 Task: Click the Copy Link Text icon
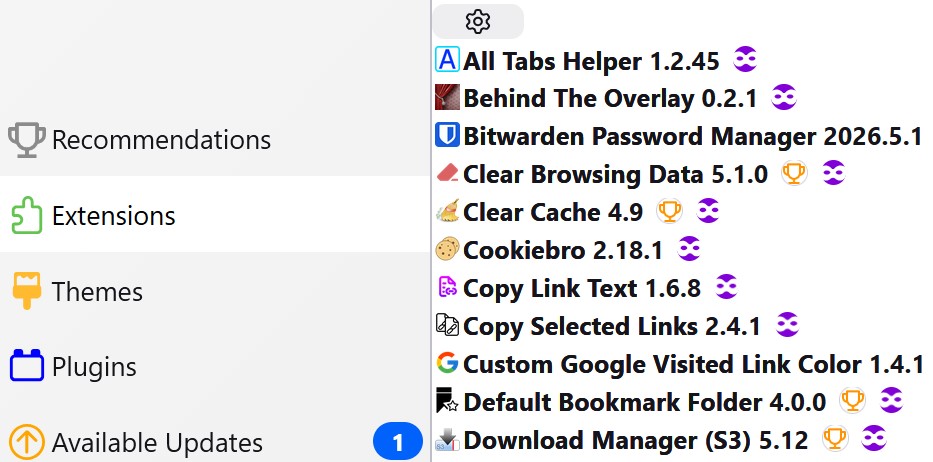tap(447, 288)
